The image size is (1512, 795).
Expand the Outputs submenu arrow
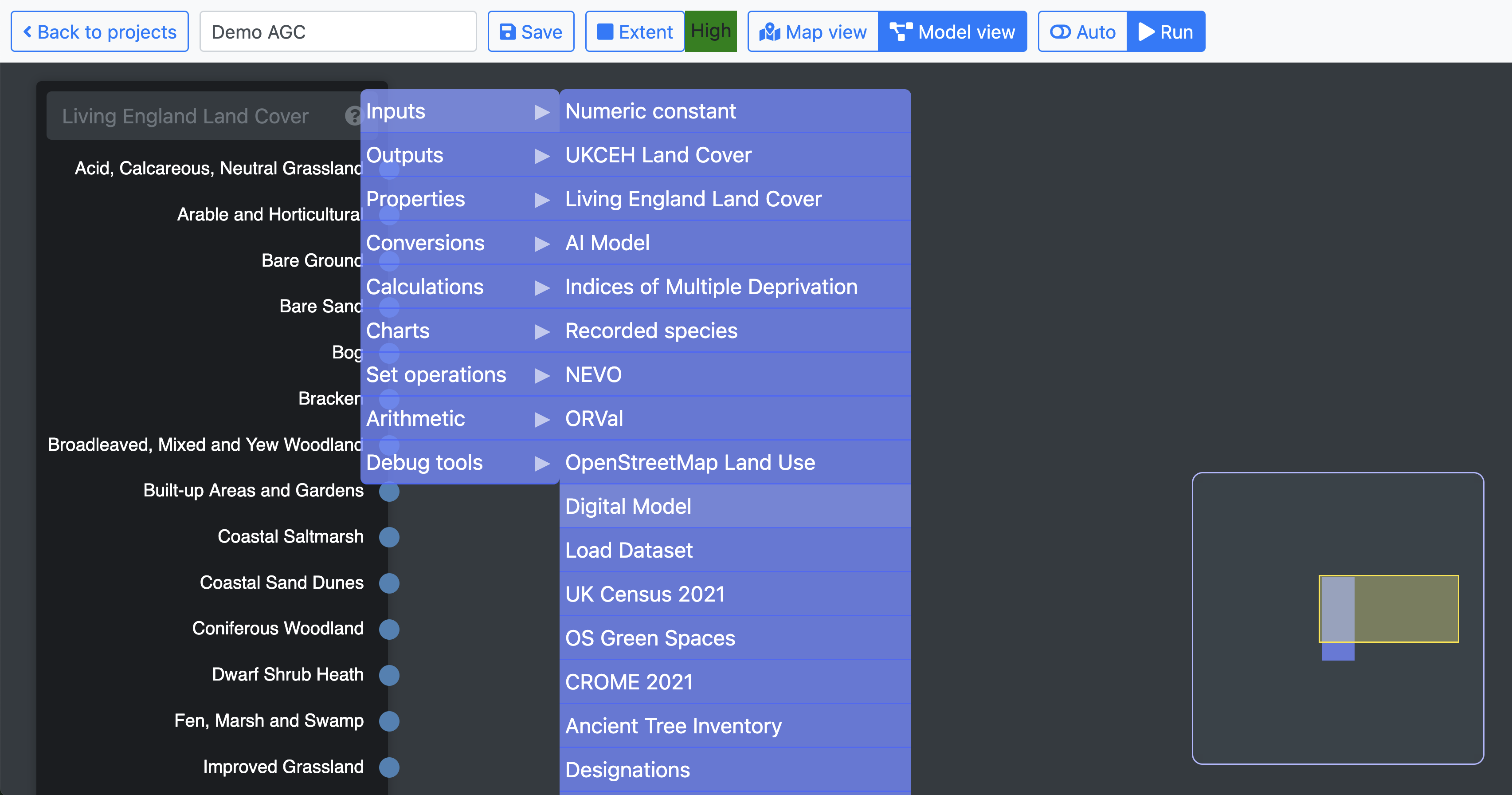(x=542, y=156)
